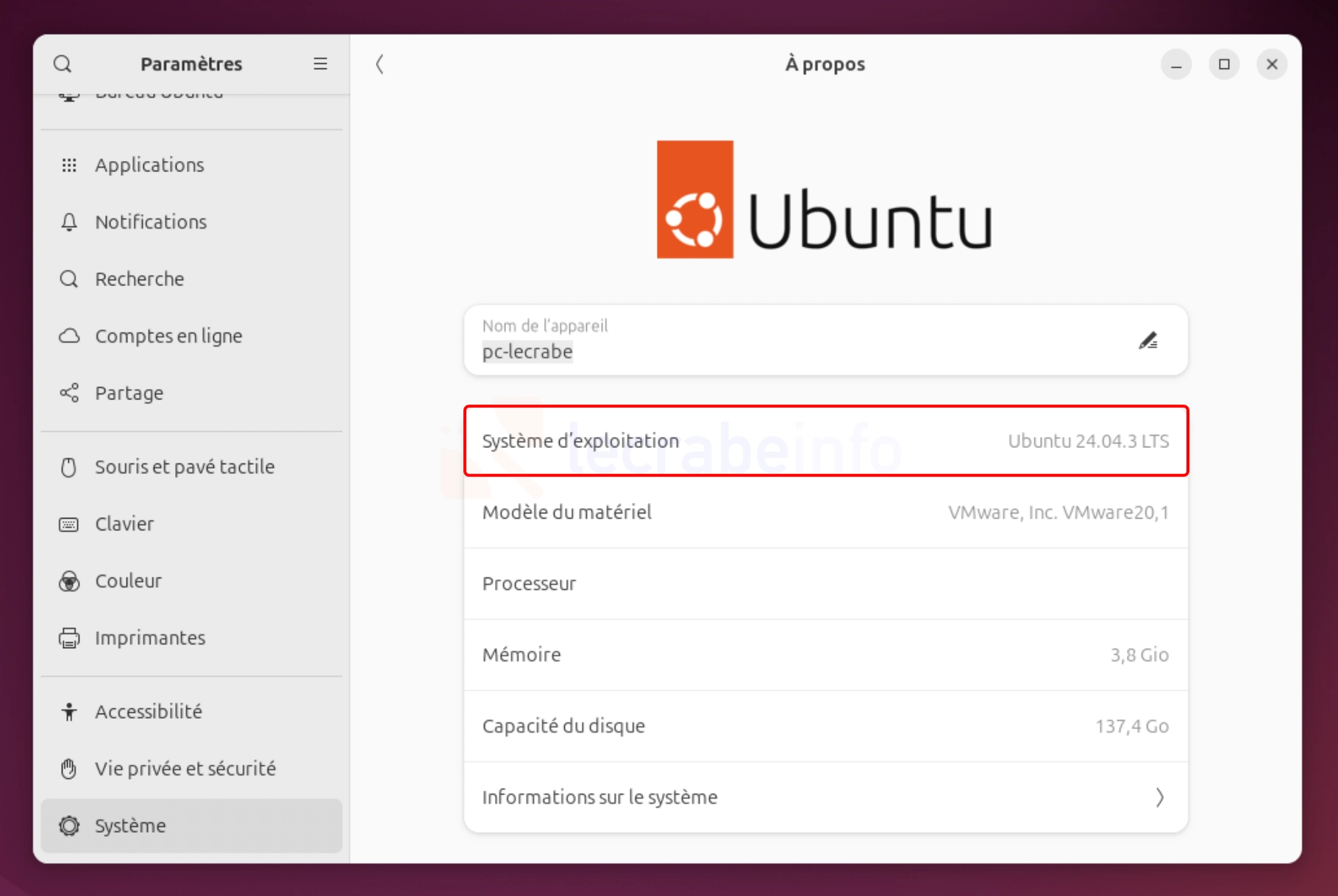Viewport: 1338px width, 896px height.
Task: Open Souris et pavé tactile settings
Action: (x=192, y=467)
